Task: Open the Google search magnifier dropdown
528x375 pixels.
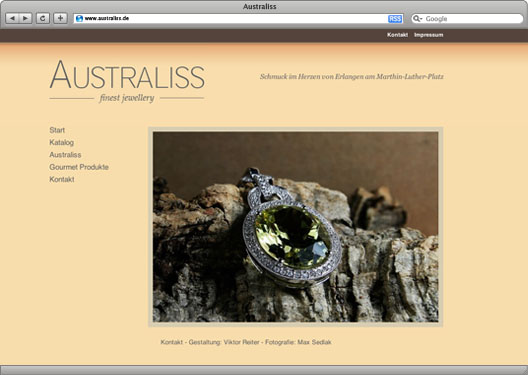Action: 417,19
